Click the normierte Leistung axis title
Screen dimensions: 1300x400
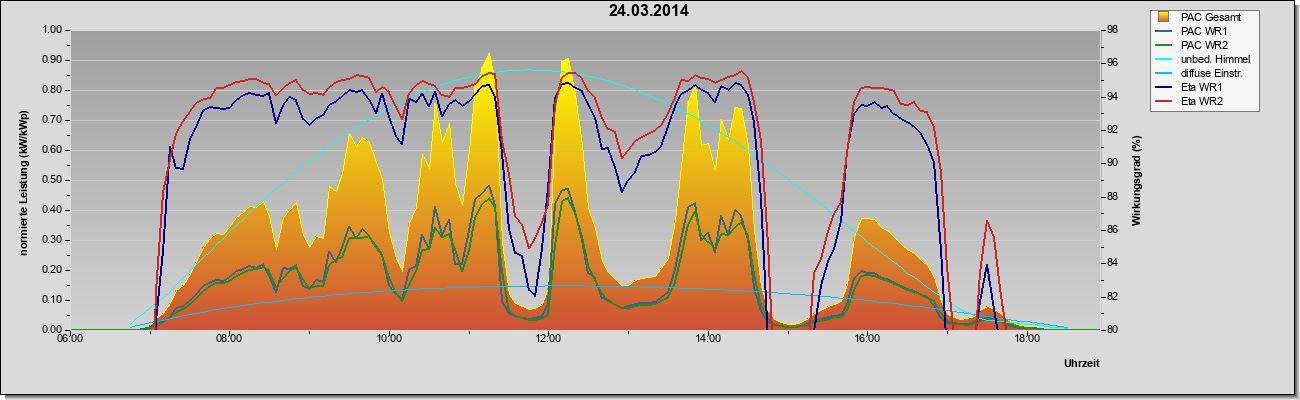click(x=21, y=179)
